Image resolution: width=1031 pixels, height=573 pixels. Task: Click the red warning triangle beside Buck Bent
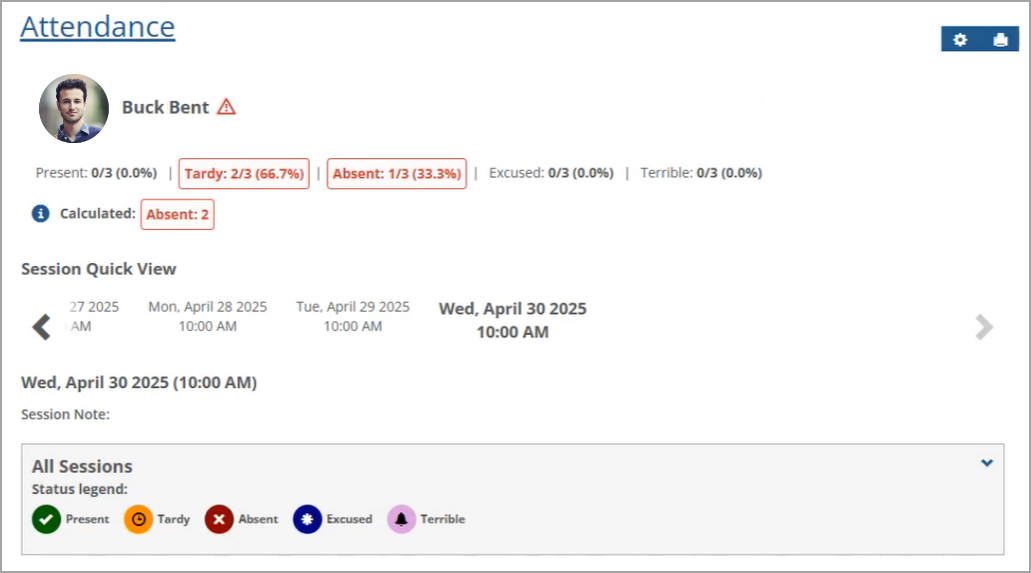coord(226,107)
